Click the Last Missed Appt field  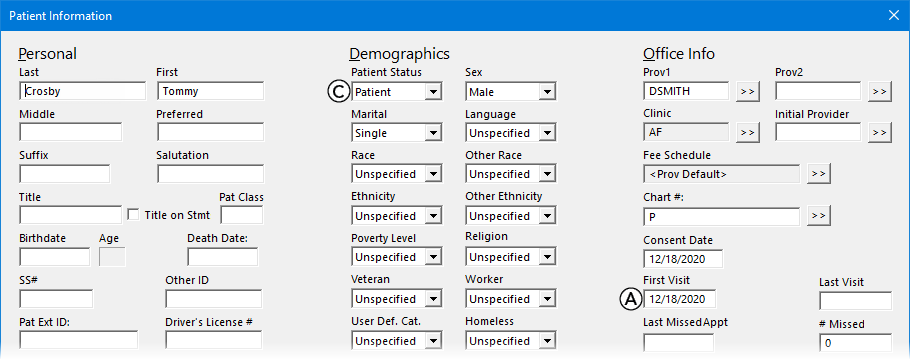tap(678, 343)
